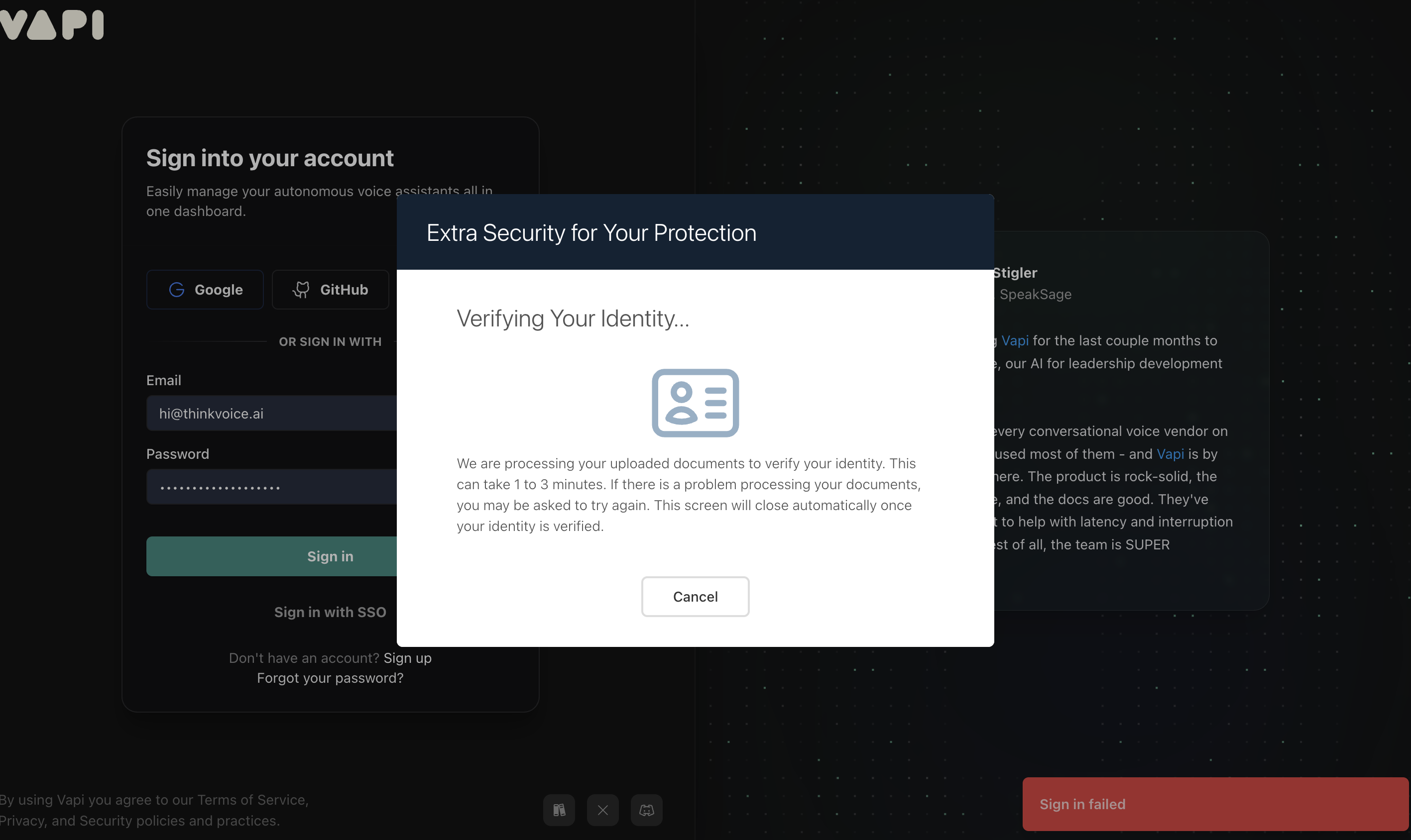Focus the Password input field
1411x840 pixels.
pos(272,487)
